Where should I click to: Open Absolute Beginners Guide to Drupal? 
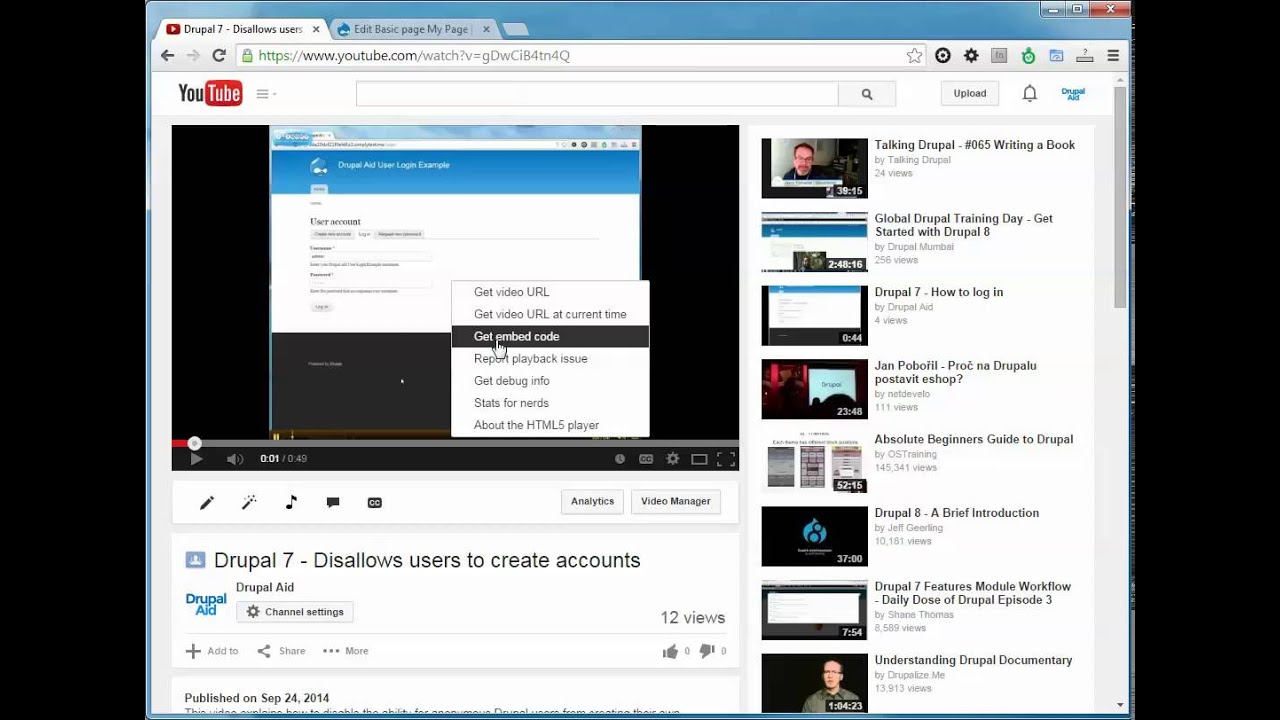[x=973, y=439]
